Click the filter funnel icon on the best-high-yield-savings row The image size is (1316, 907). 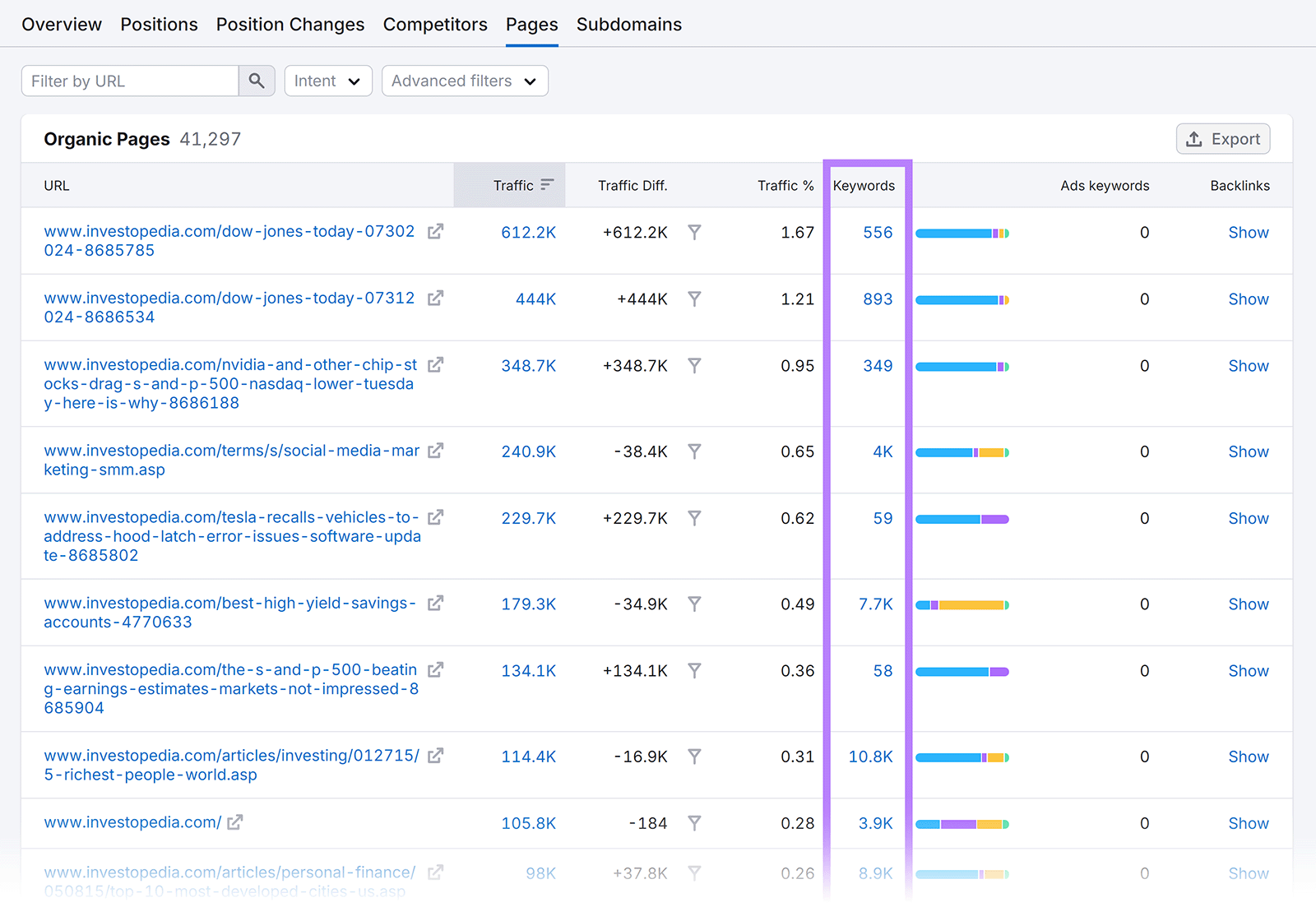[695, 604]
